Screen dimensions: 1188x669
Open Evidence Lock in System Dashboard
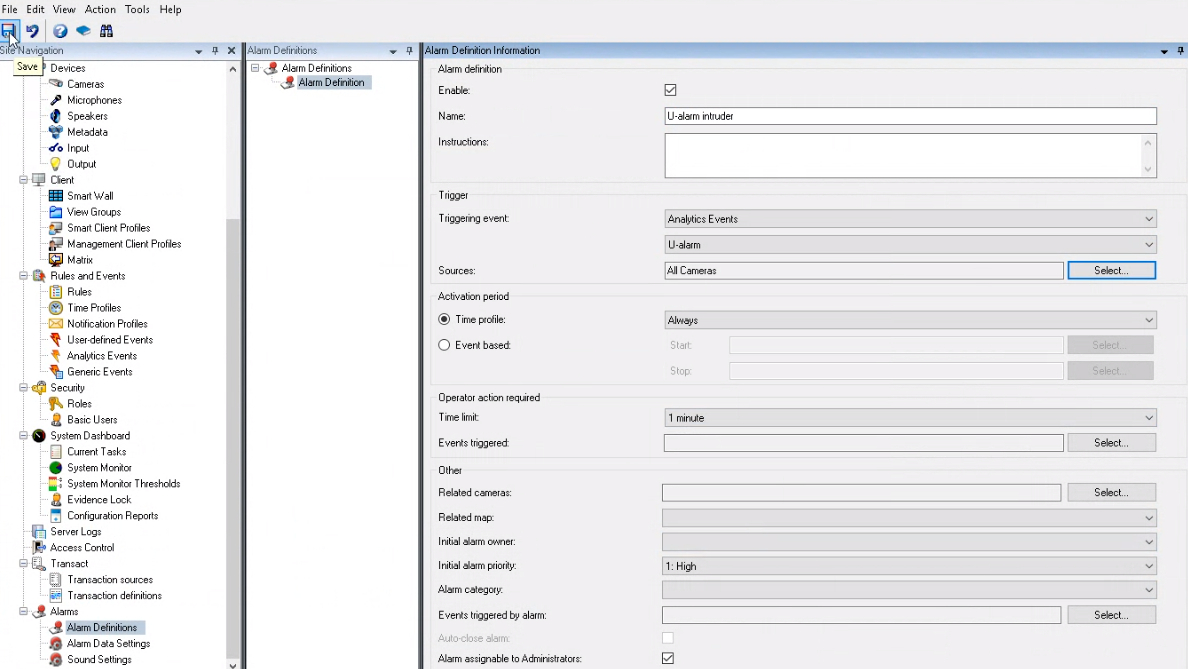98,500
